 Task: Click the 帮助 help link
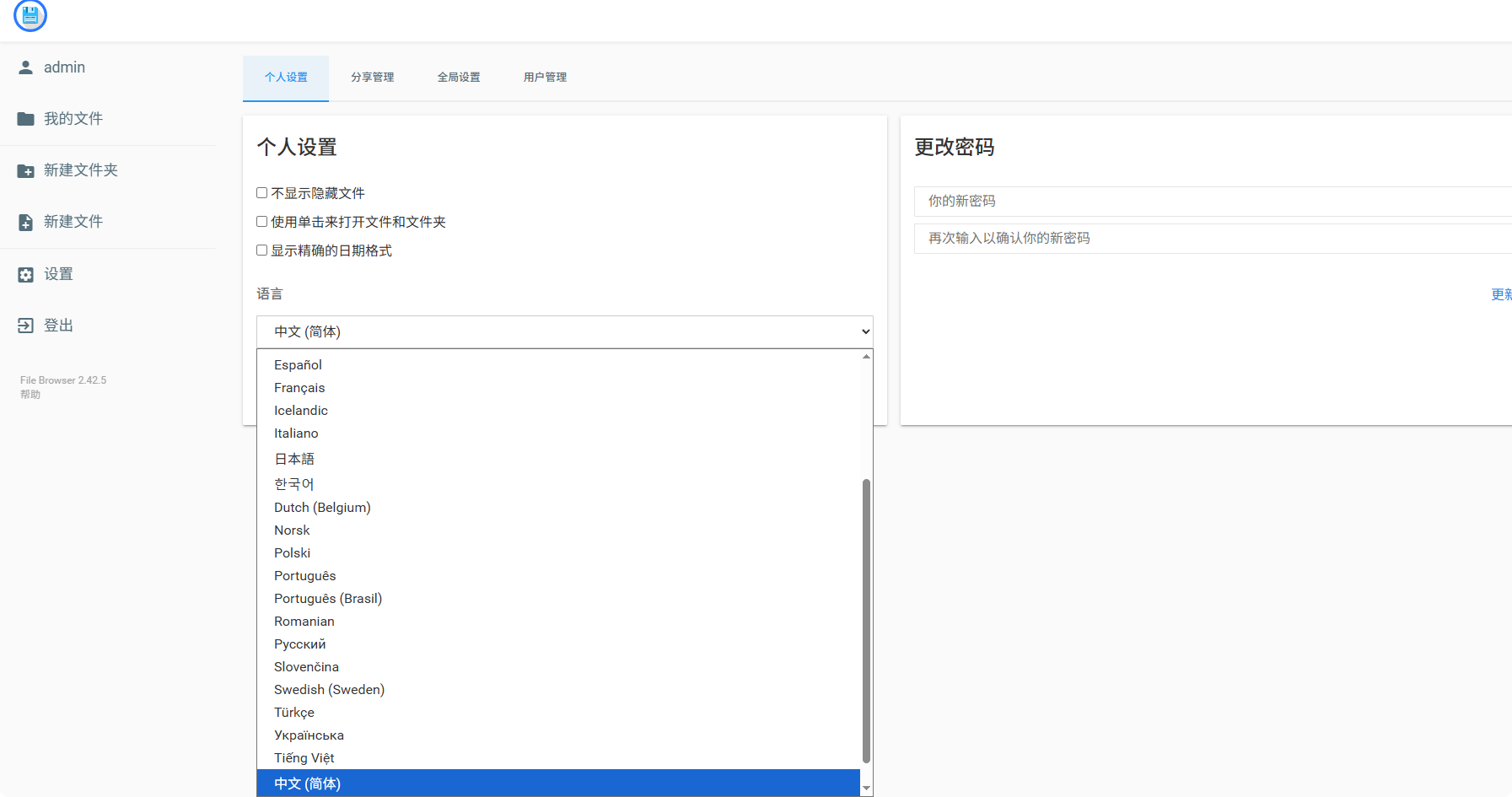[x=30, y=395]
